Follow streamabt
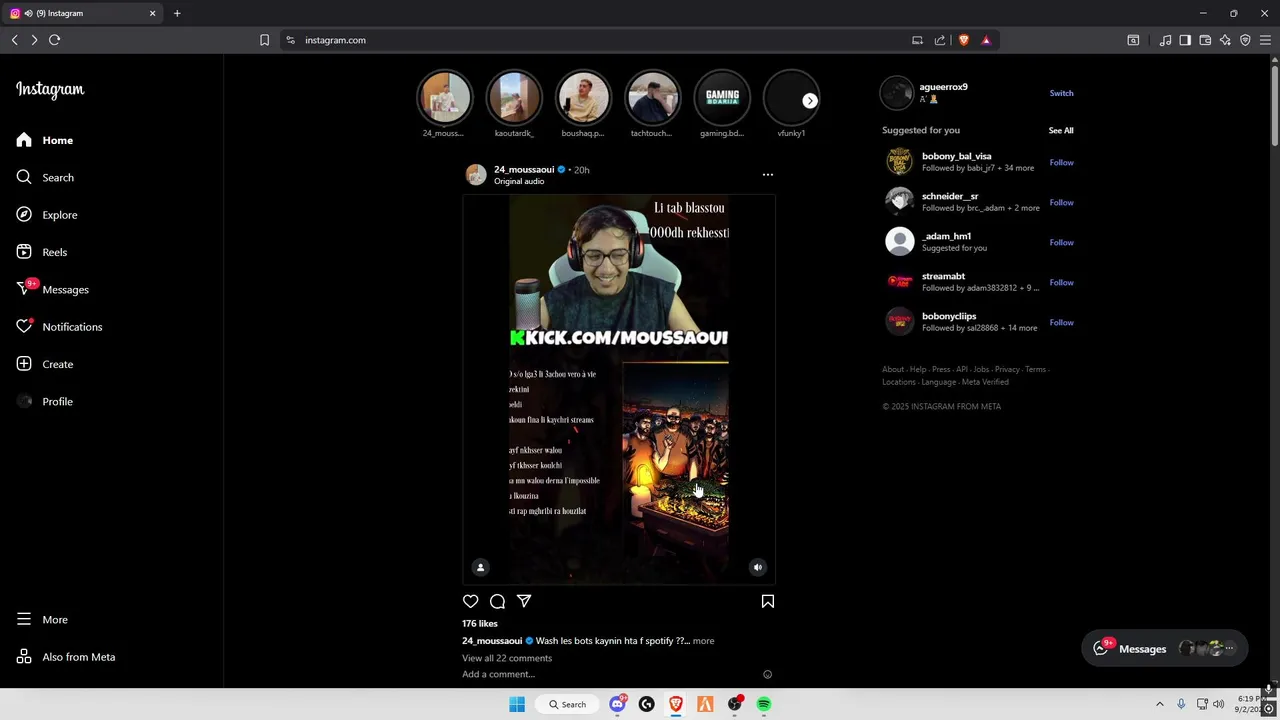 tap(1061, 282)
